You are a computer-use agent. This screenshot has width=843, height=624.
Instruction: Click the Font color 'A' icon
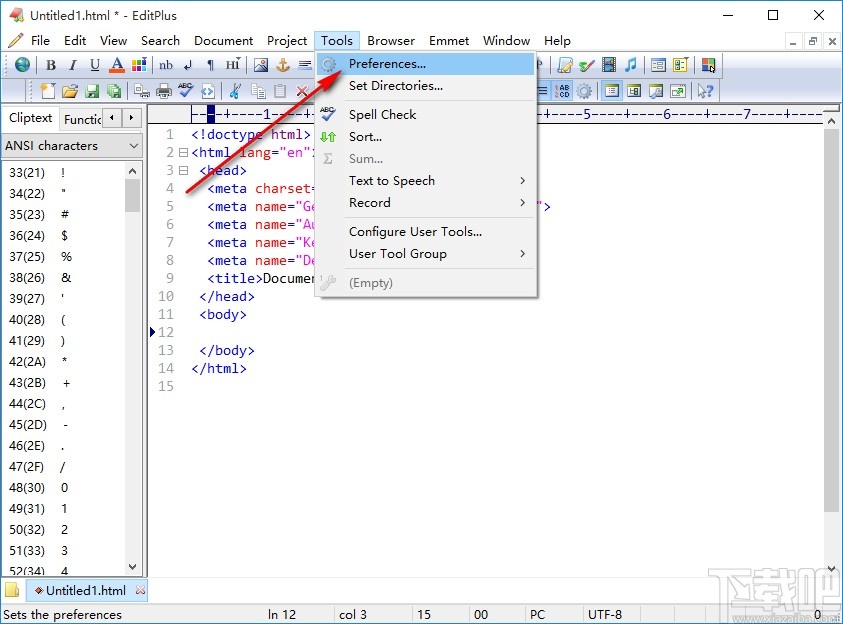pos(117,65)
